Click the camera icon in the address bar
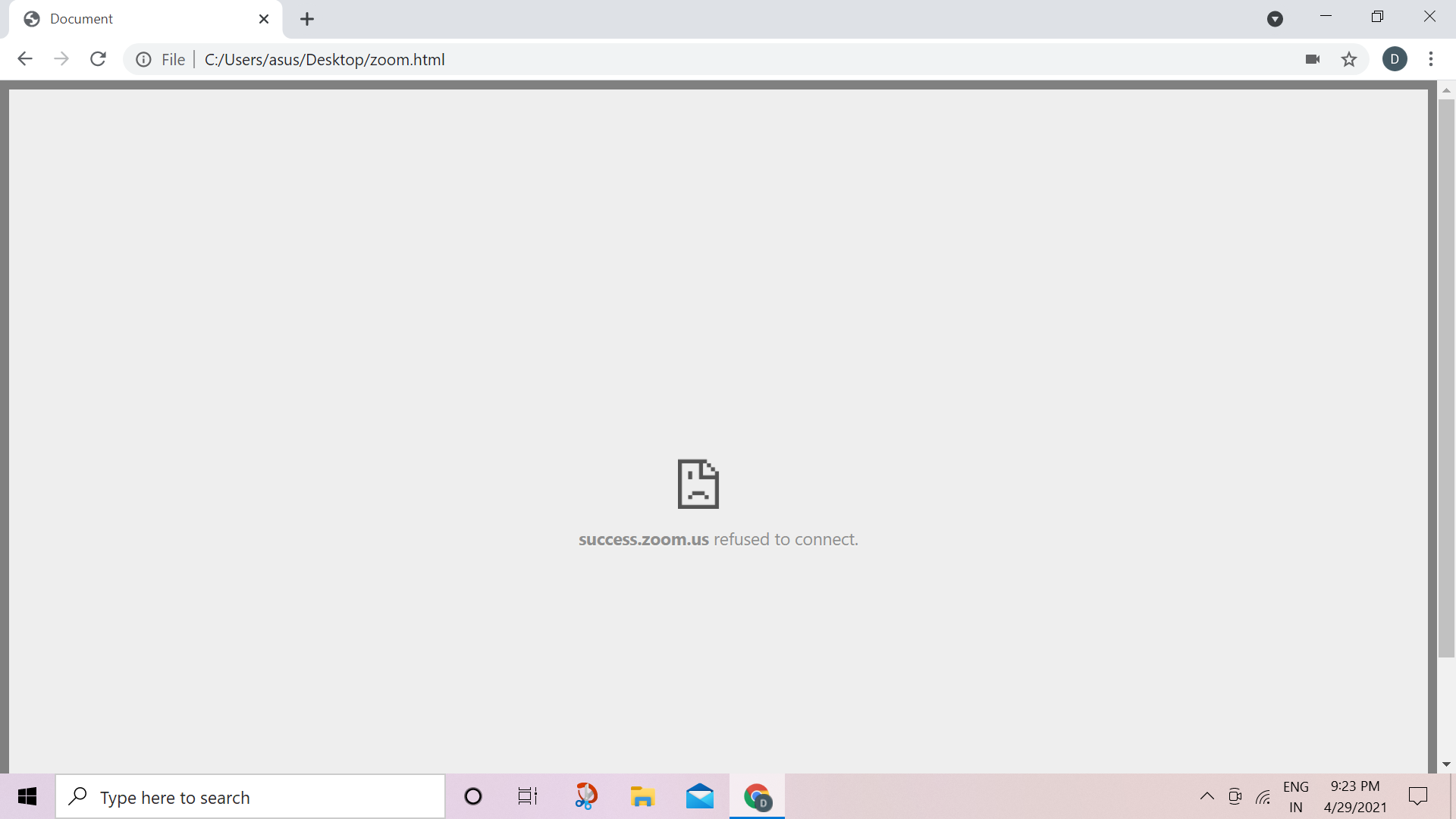This screenshot has width=1456, height=819. (x=1313, y=59)
